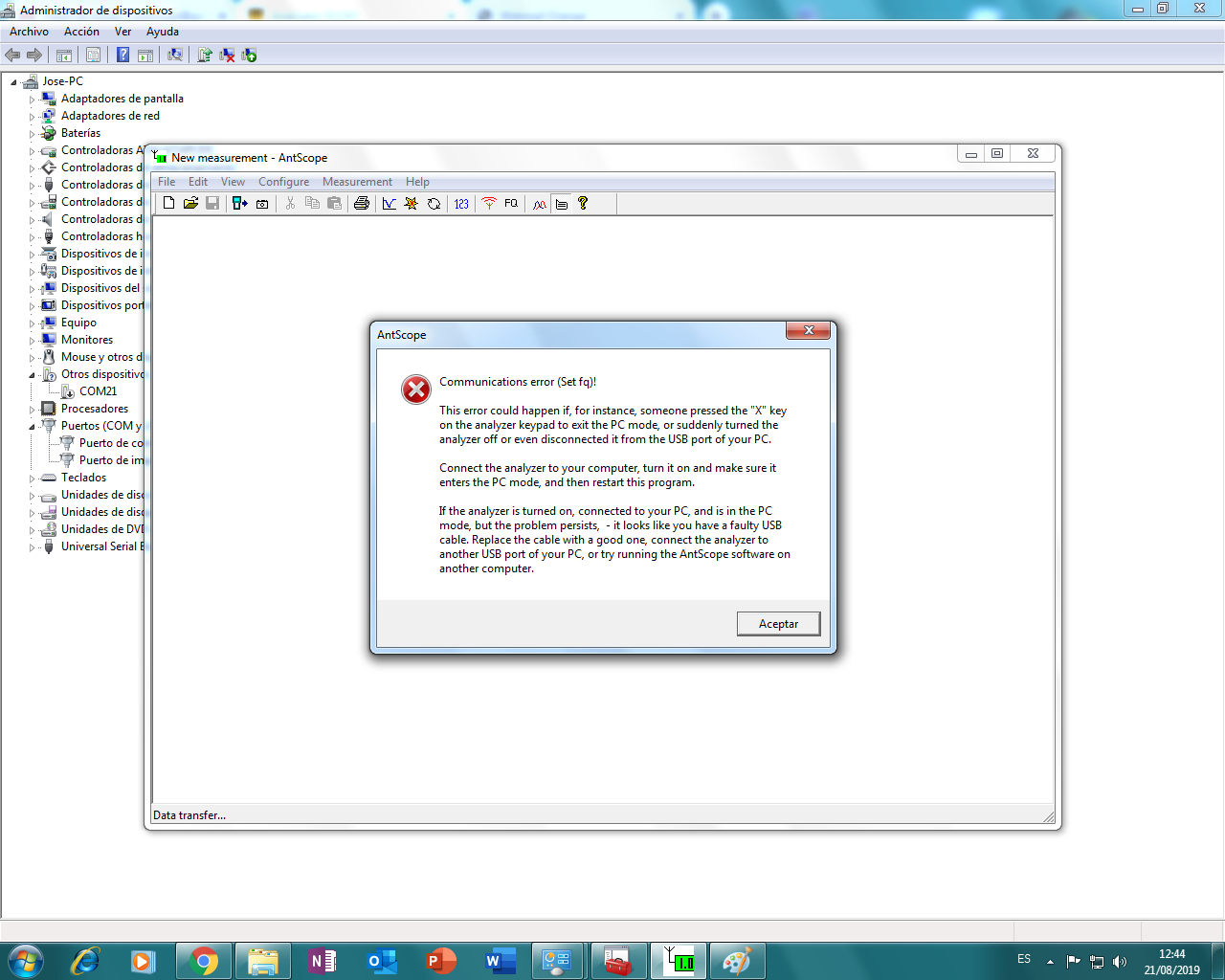Close the AntScope error dialog with X
1225x980 pixels.
(808, 330)
